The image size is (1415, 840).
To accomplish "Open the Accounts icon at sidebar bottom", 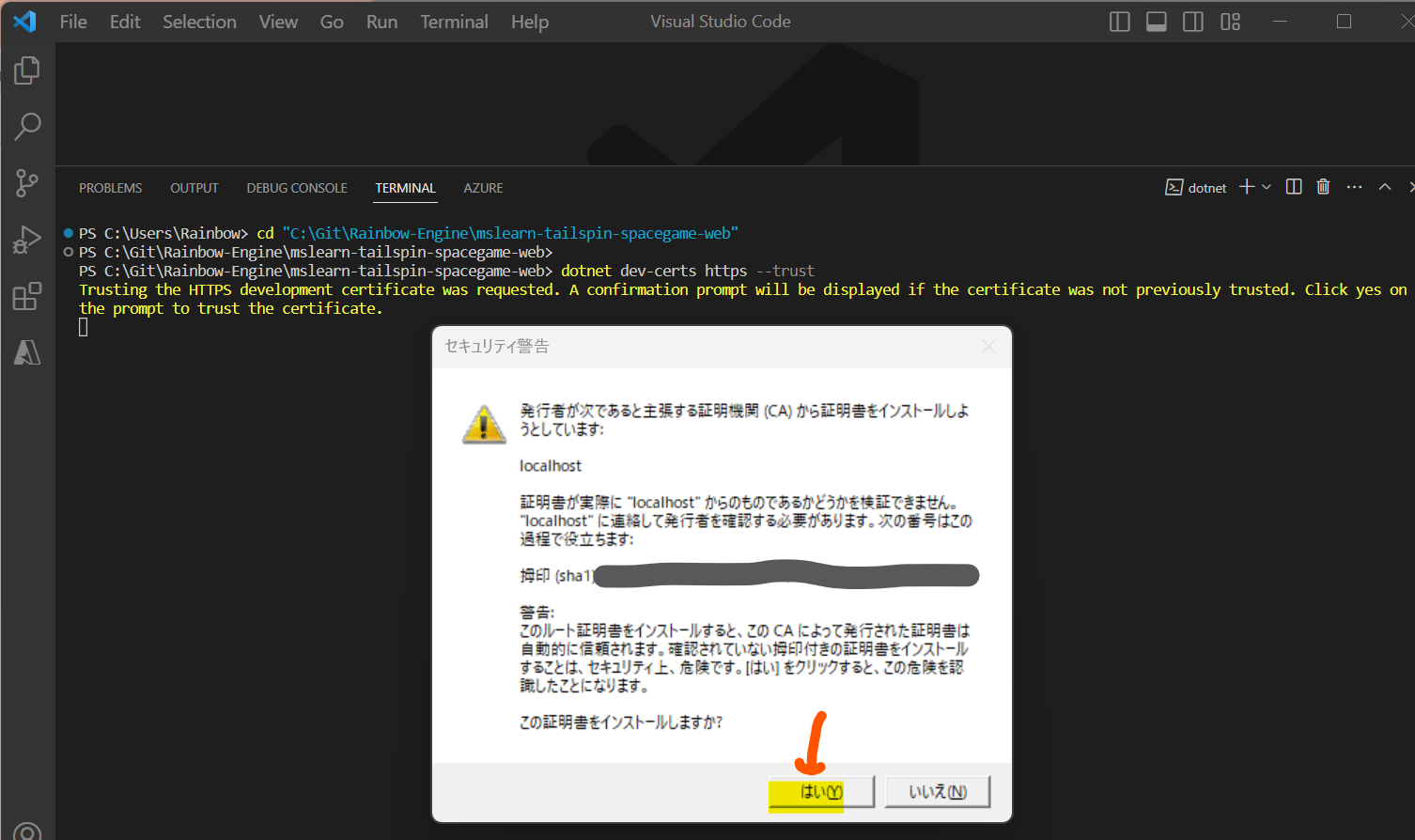I will [x=27, y=831].
